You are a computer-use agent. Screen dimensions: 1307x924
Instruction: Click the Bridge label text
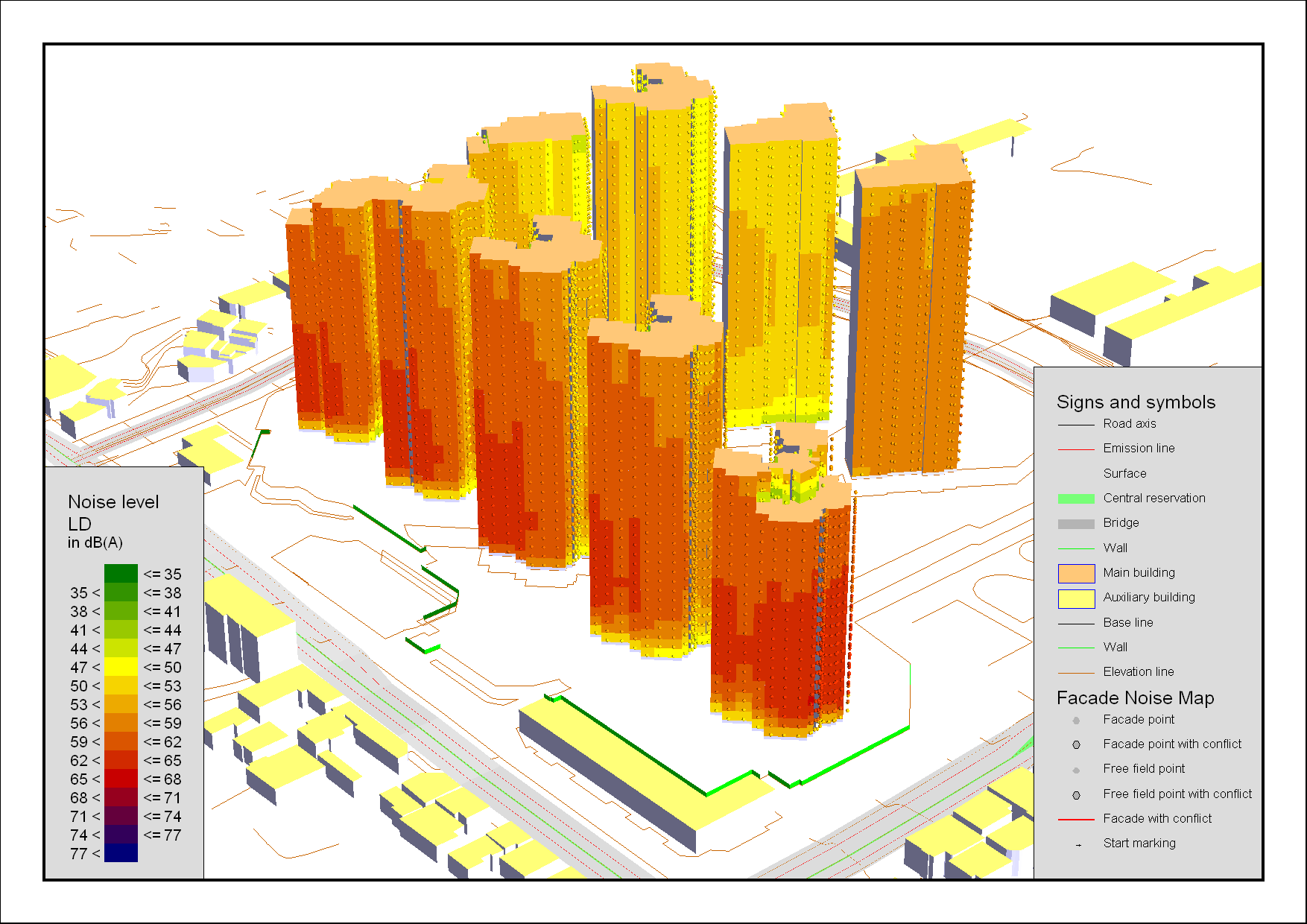[1121, 522]
